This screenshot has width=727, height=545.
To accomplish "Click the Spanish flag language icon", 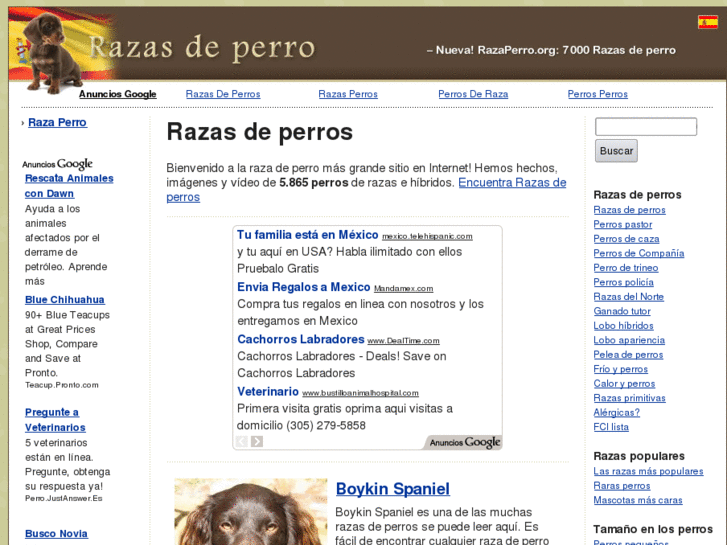I will pyautogui.click(x=708, y=22).
